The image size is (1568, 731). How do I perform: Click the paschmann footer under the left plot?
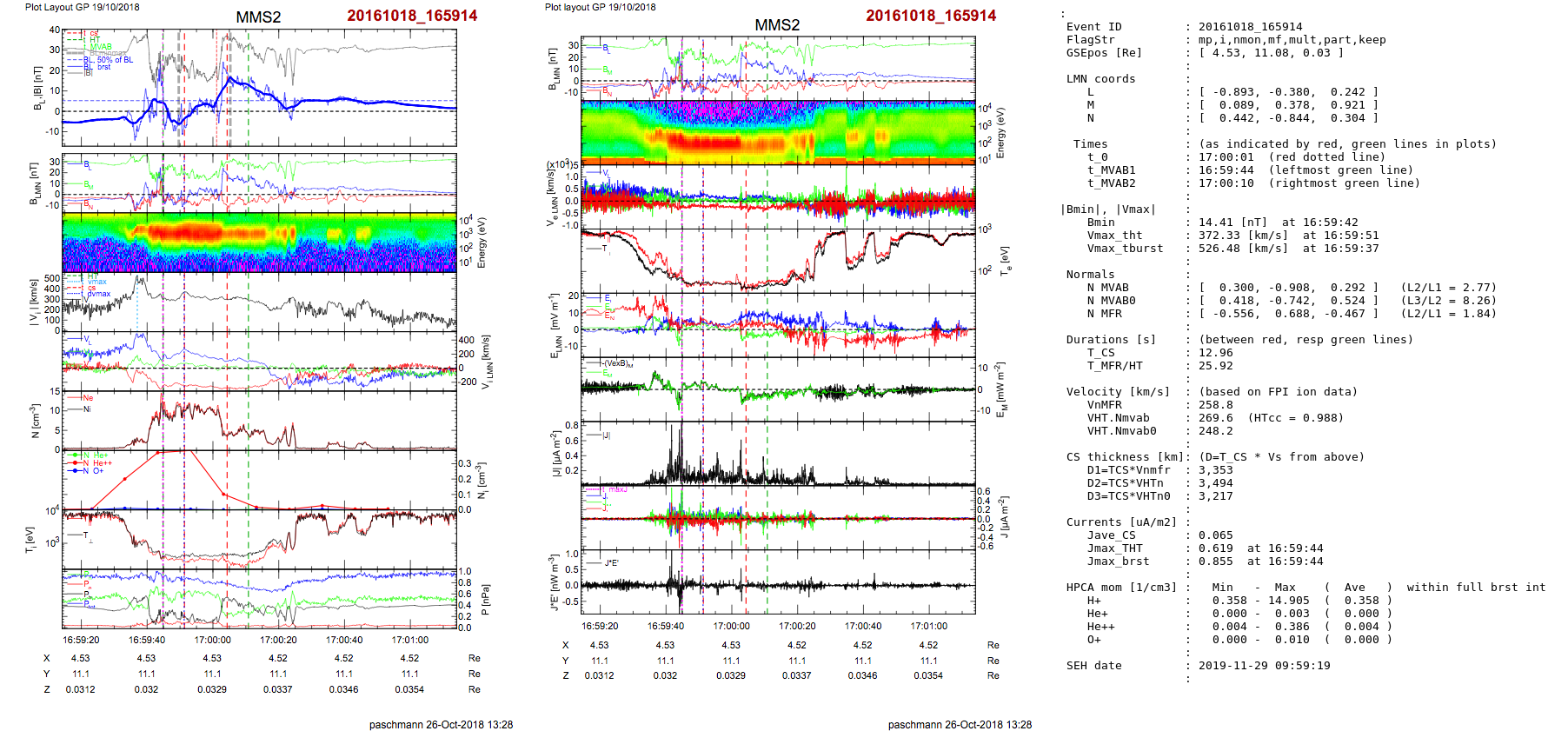441,724
